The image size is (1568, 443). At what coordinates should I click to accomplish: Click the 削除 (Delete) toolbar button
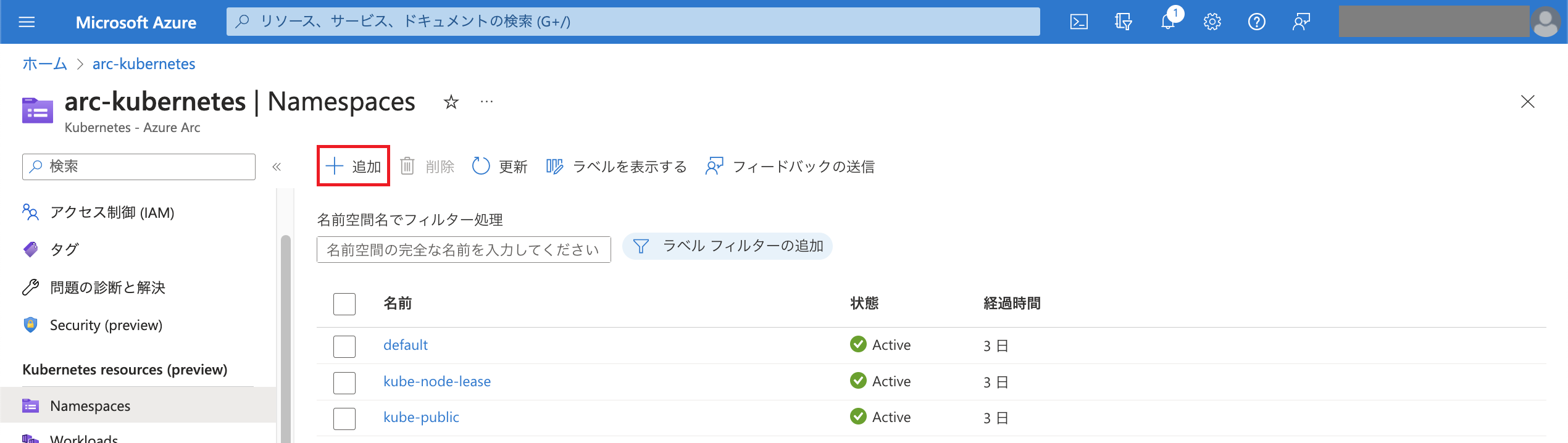coord(427,167)
